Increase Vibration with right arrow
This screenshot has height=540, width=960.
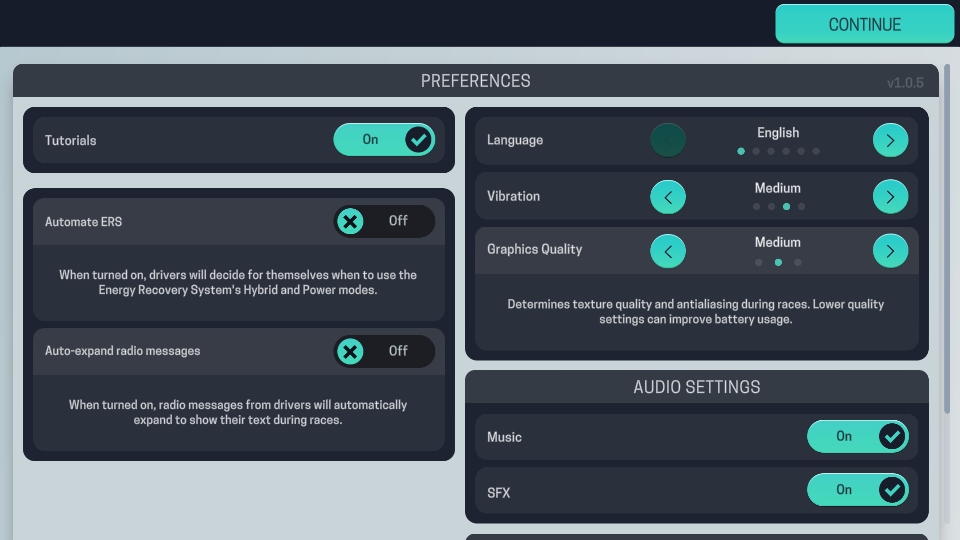click(890, 196)
